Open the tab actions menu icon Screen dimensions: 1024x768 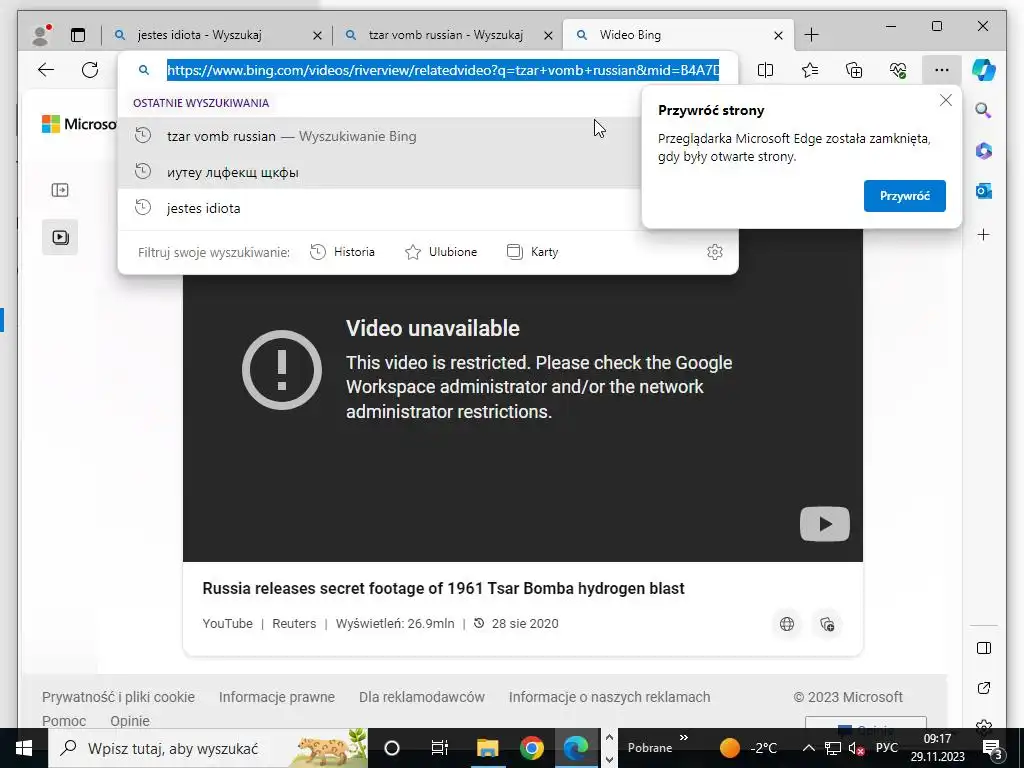click(x=78, y=35)
